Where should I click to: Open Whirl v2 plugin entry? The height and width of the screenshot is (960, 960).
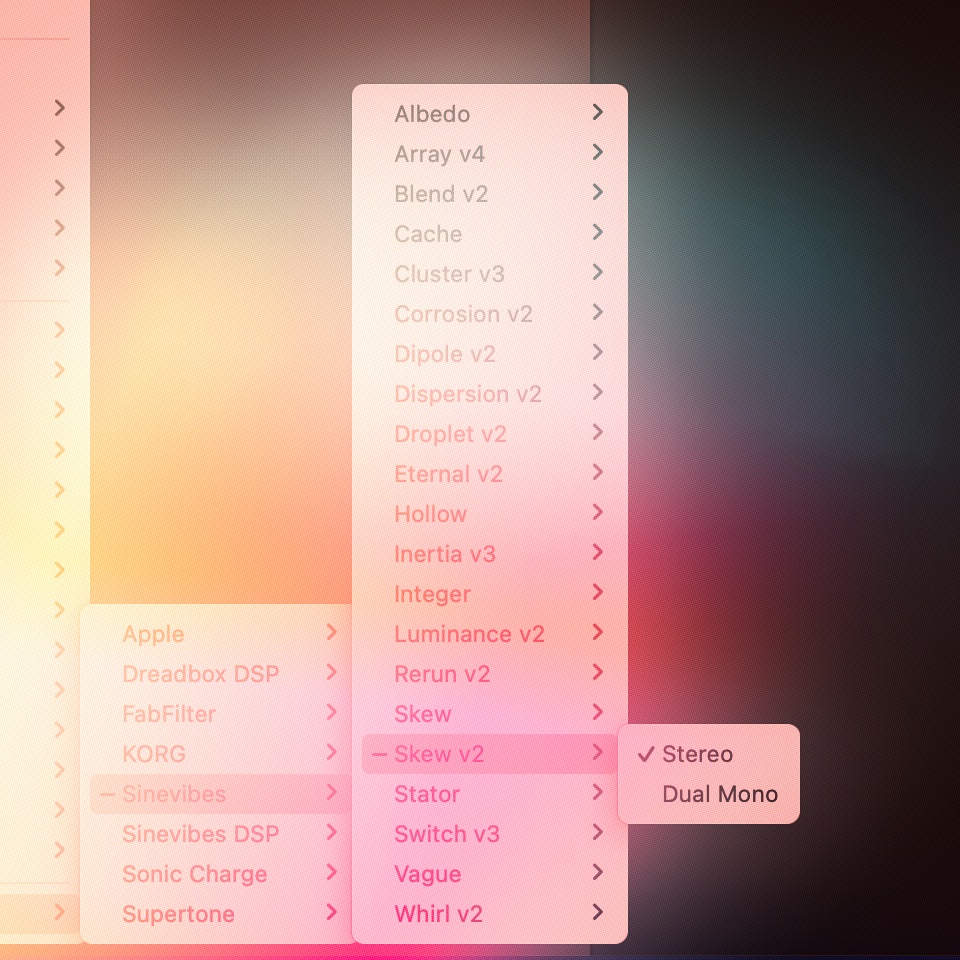[x=489, y=914]
